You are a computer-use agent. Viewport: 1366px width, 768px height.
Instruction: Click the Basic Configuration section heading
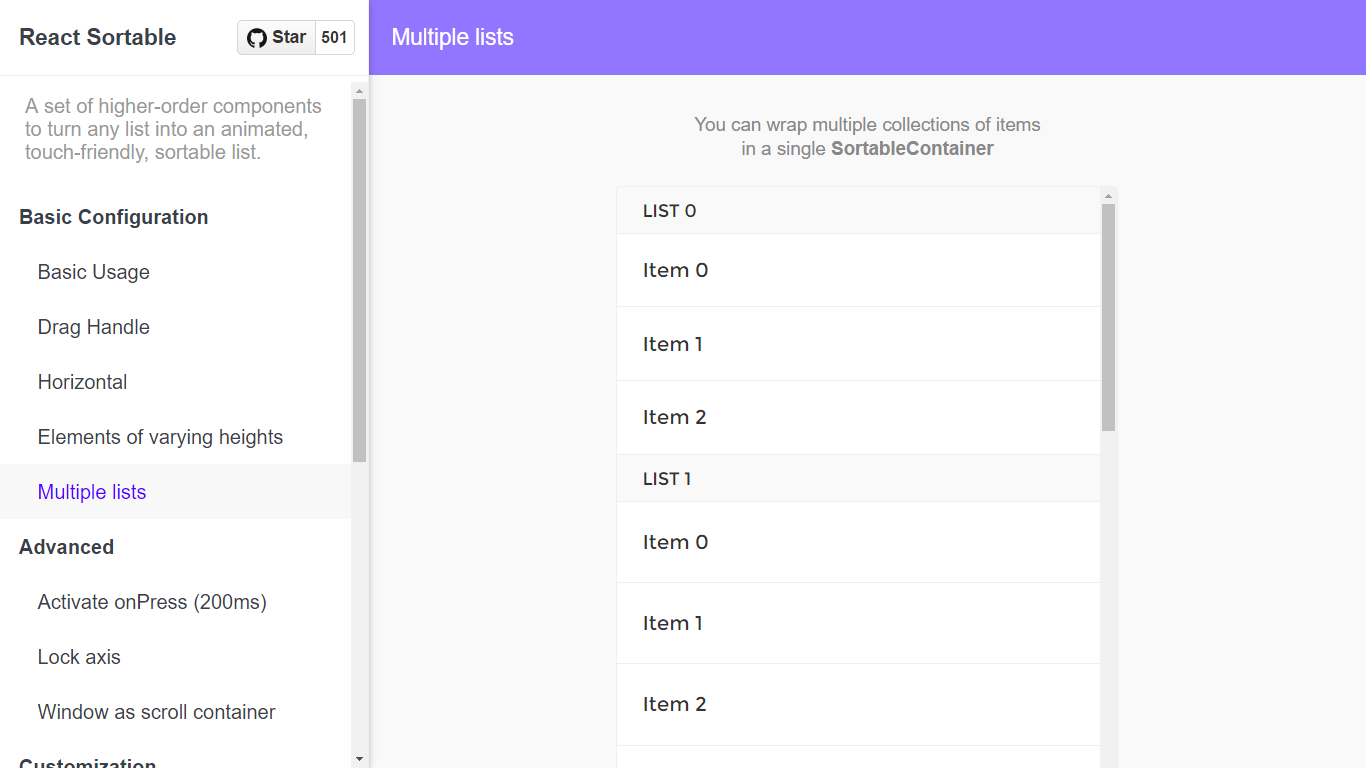[x=113, y=216]
